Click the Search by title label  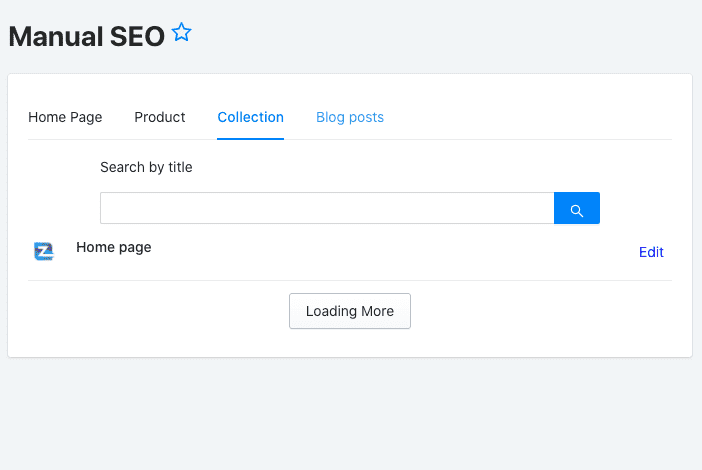pos(146,167)
